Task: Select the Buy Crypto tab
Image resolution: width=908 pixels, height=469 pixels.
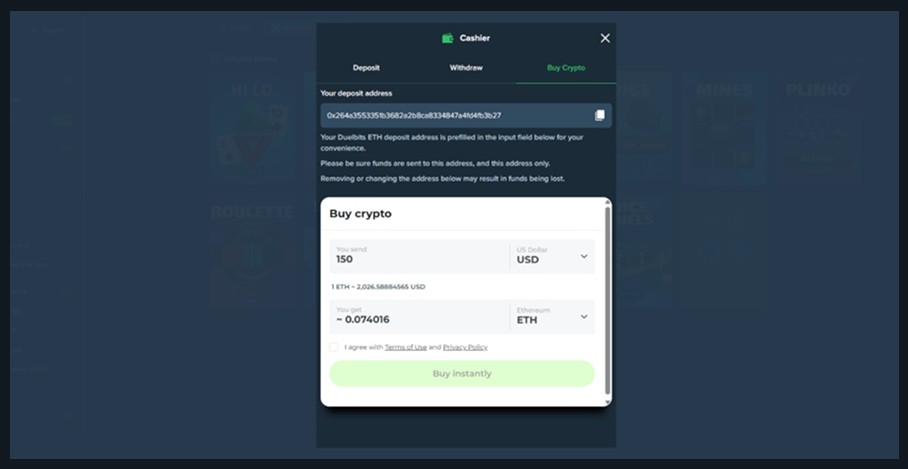Action: tap(566, 68)
